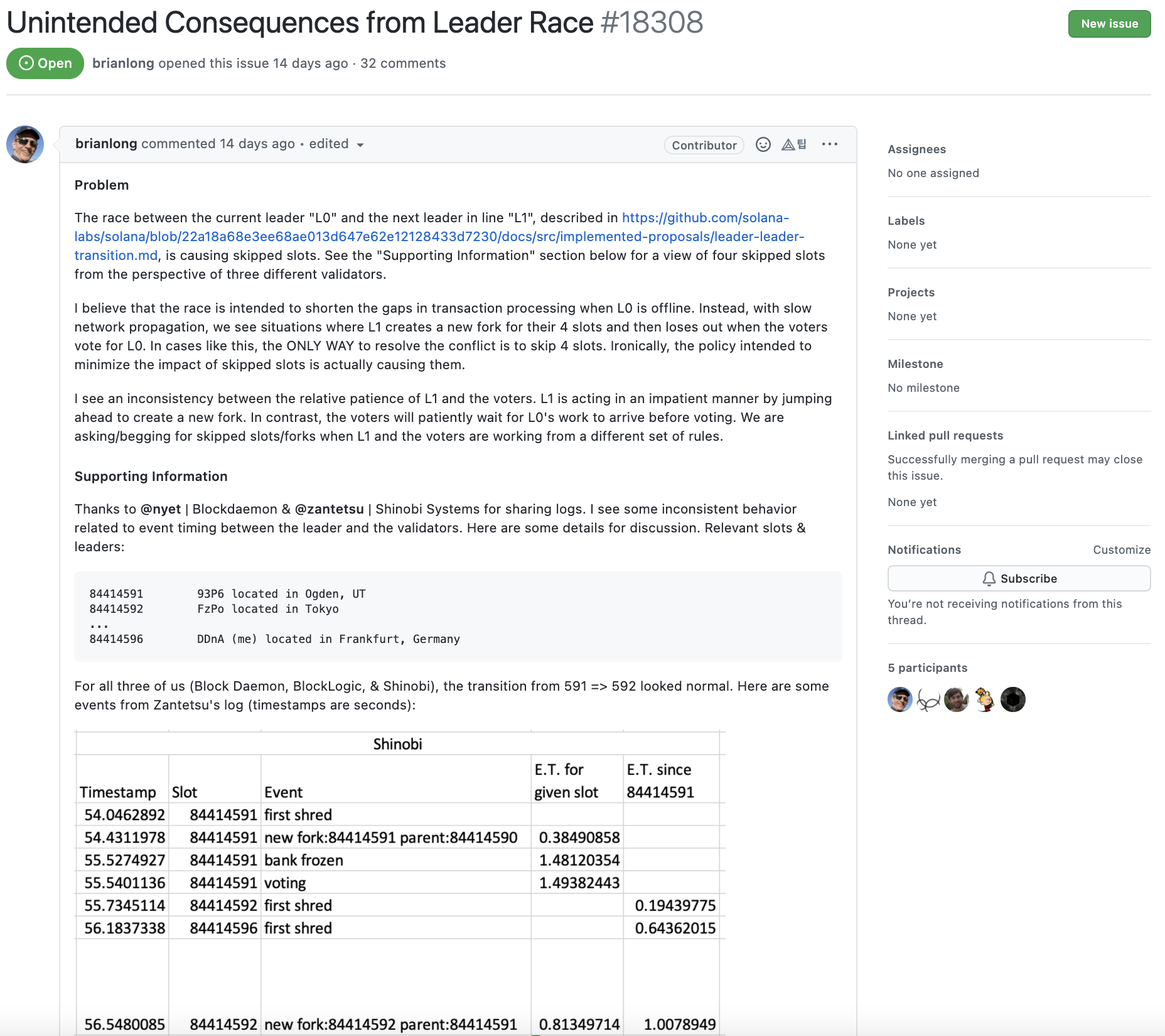The image size is (1165, 1036).
Task: Click the @zantetsu mention
Action: point(330,509)
